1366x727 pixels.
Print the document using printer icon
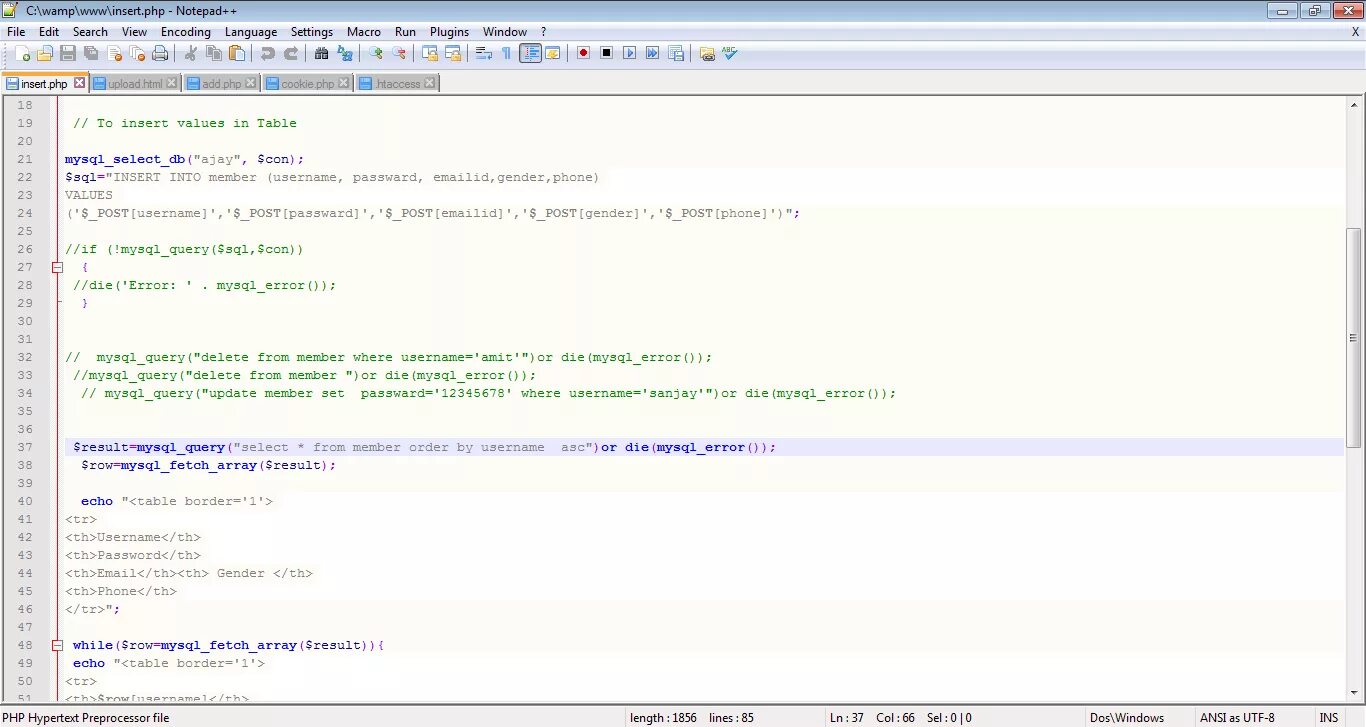tap(160, 54)
